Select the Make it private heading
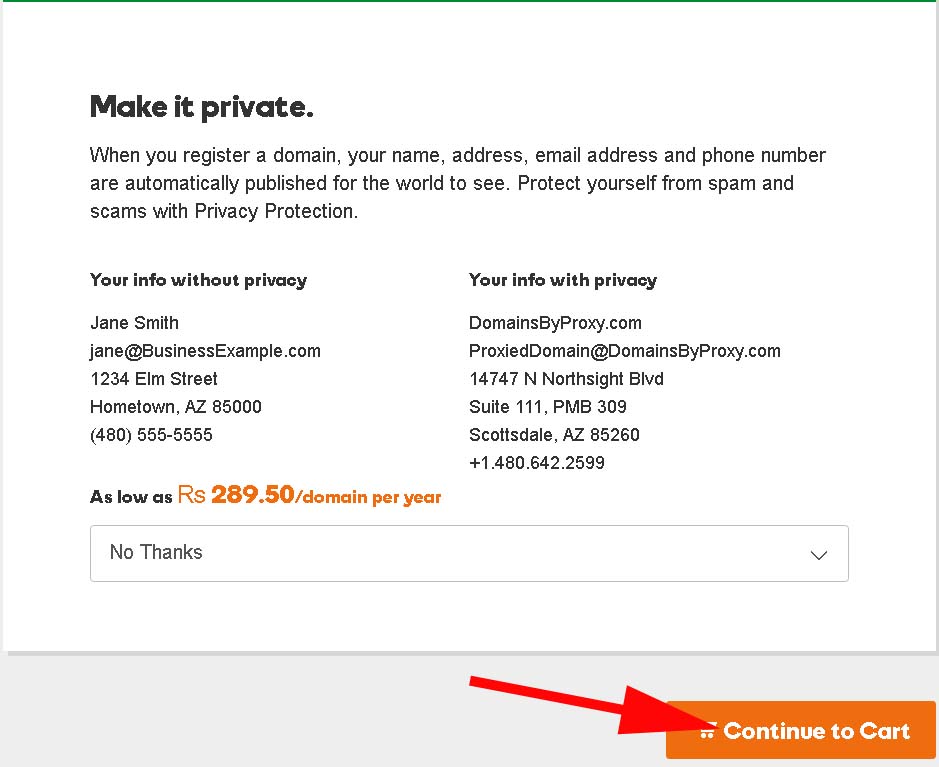 201,107
